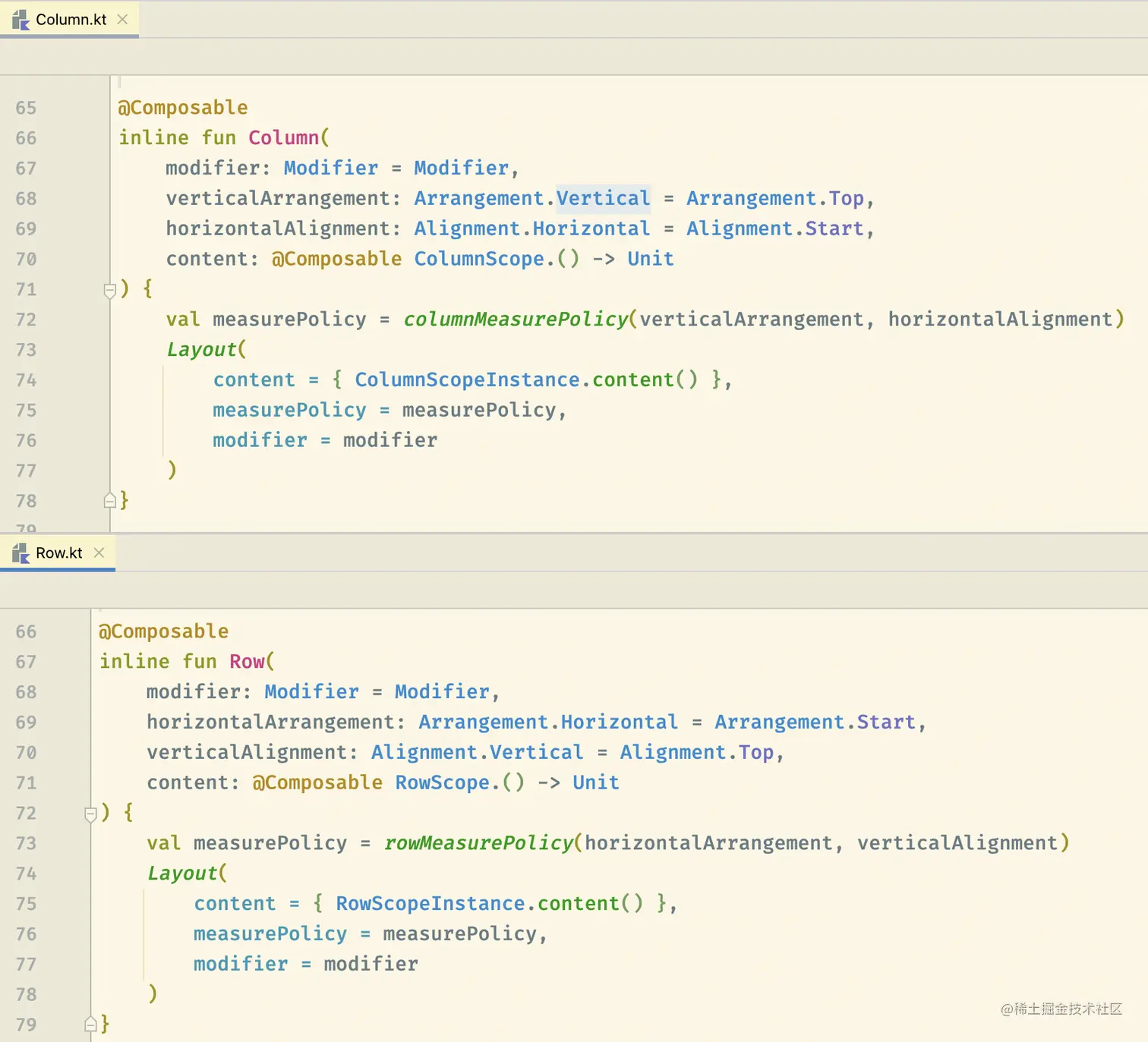This screenshot has width=1148, height=1042.
Task: Click 'Unit' return type in Column.kt
Action: coord(651,259)
